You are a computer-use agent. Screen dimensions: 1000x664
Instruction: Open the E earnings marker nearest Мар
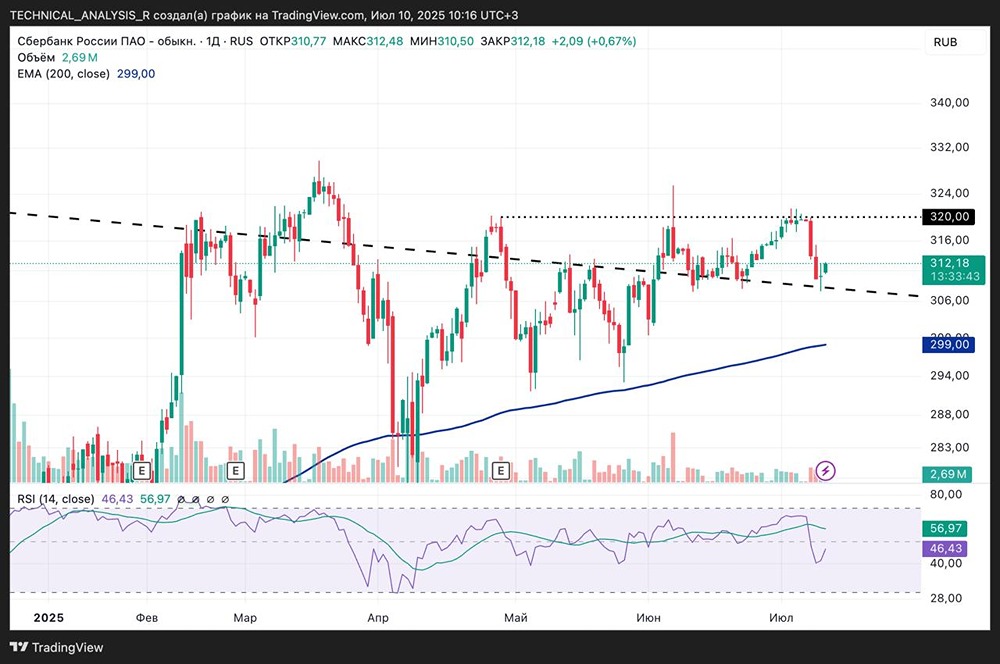pos(236,471)
